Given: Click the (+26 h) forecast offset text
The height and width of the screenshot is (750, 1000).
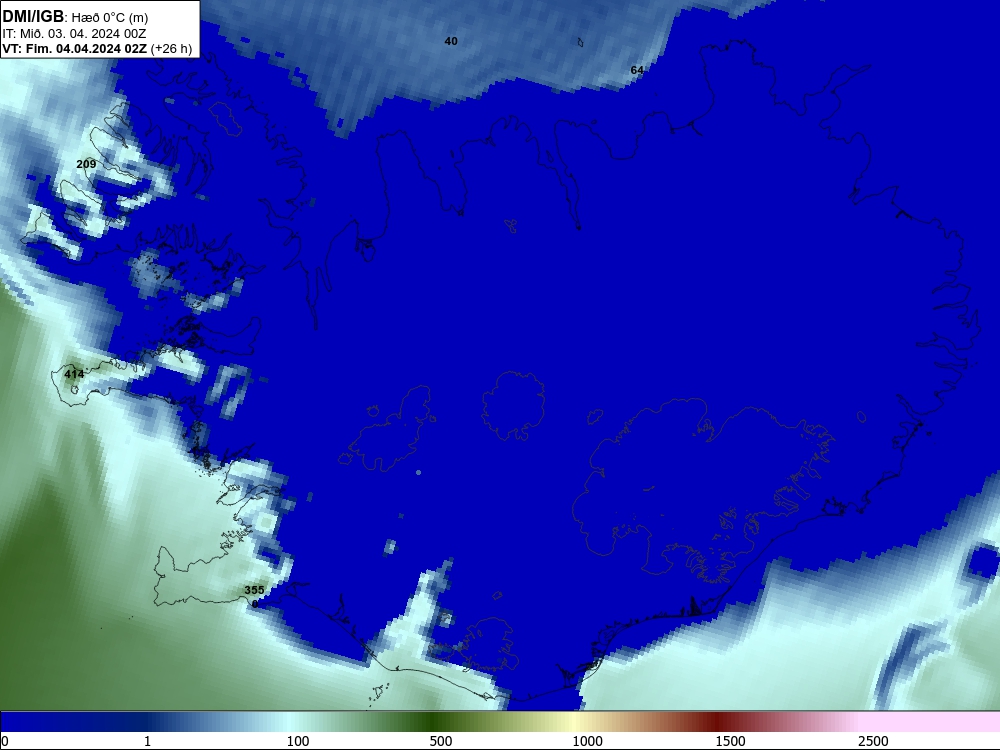Looking at the screenshot, I should click(x=172, y=48).
